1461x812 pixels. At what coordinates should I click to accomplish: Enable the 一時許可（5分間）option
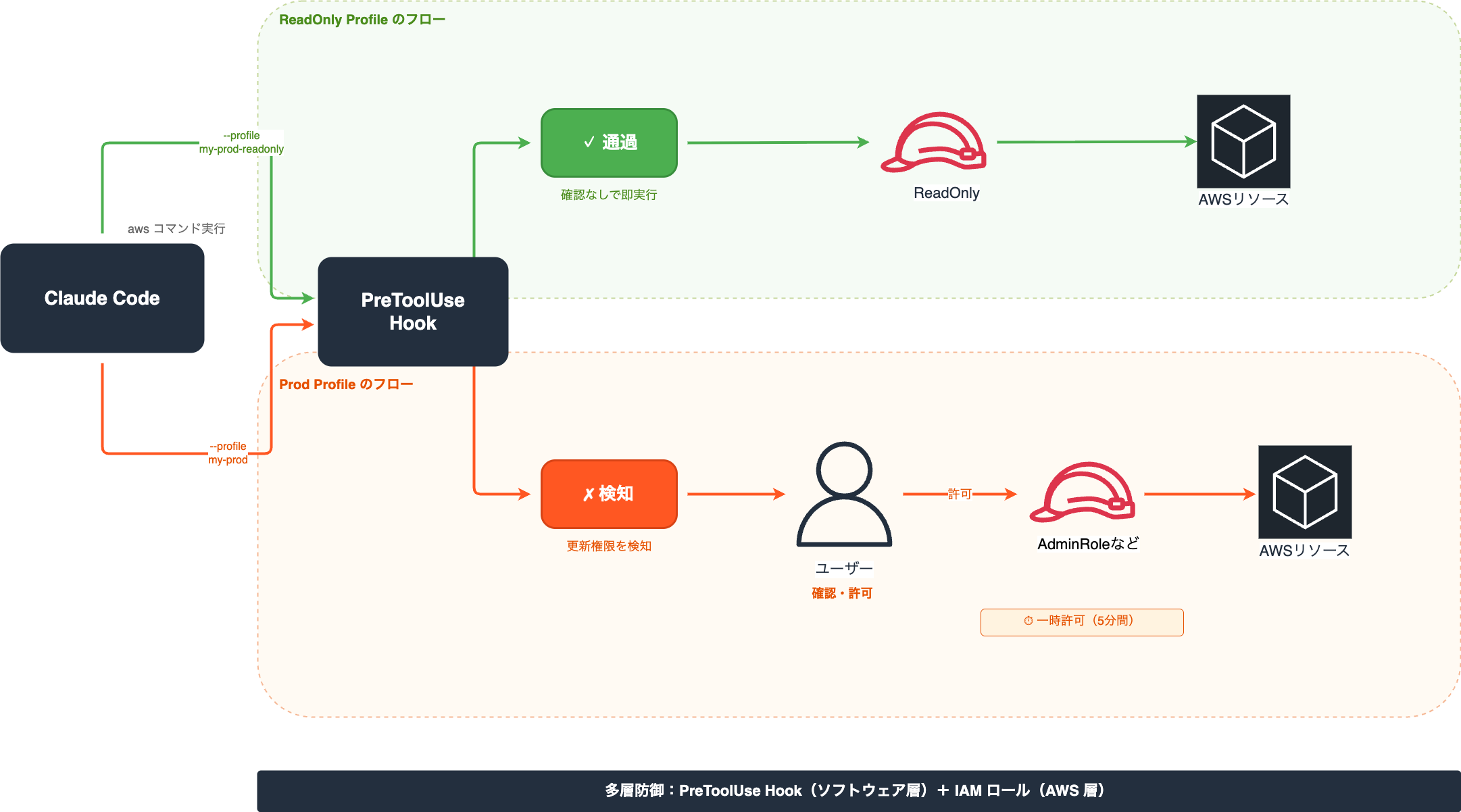click(x=1081, y=621)
